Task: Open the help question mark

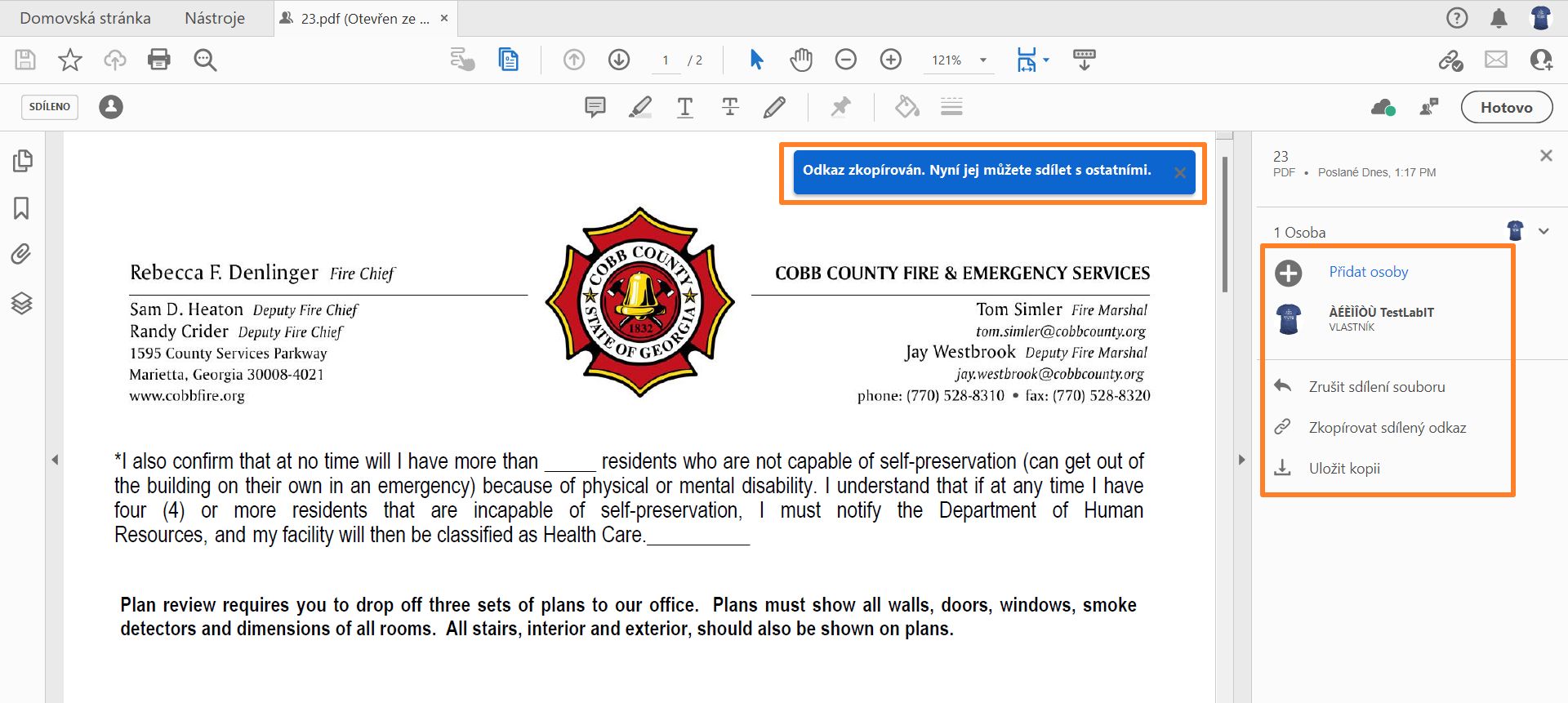Action: tap(1457, 18)
